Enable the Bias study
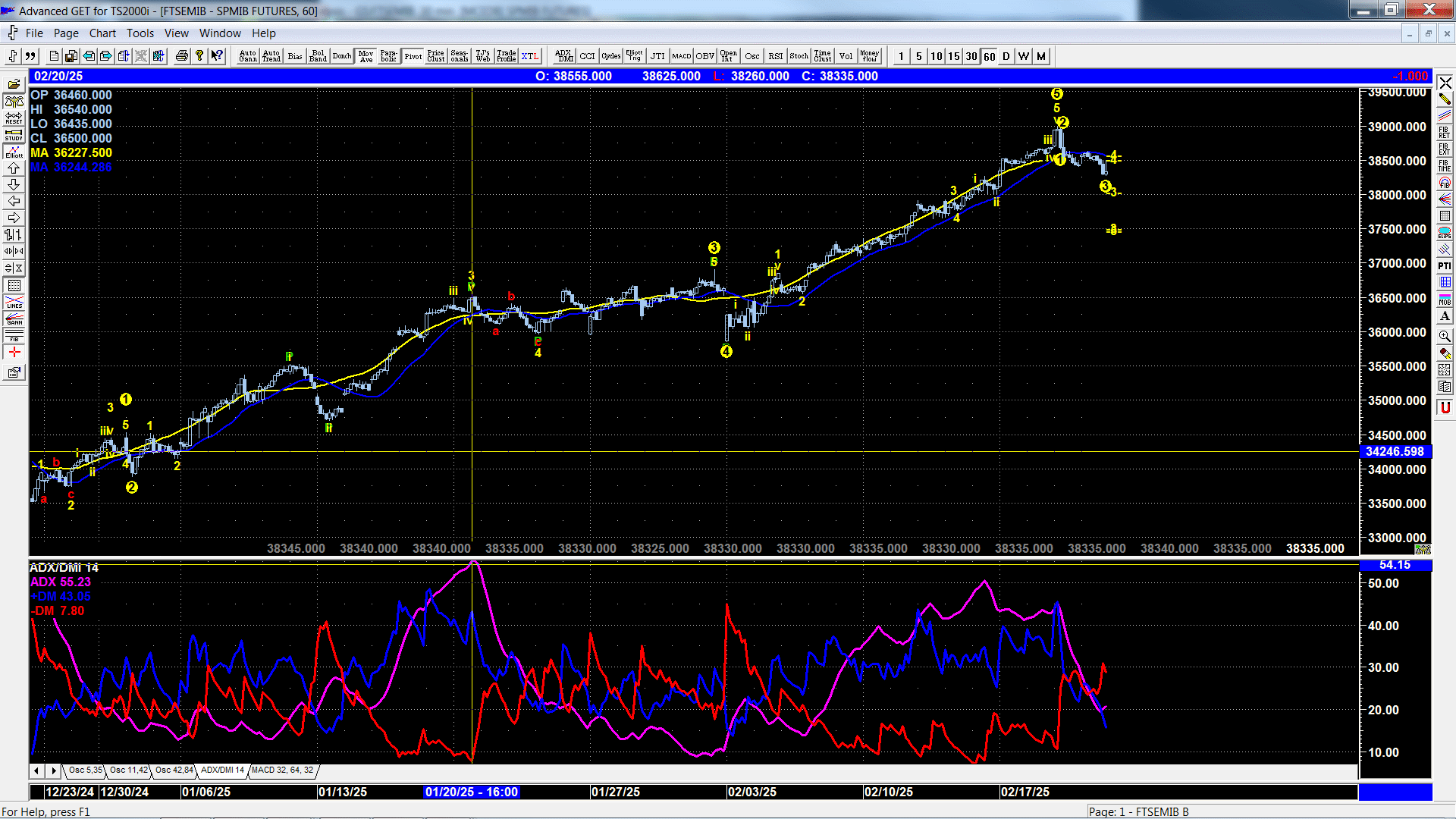 point(295,56)
